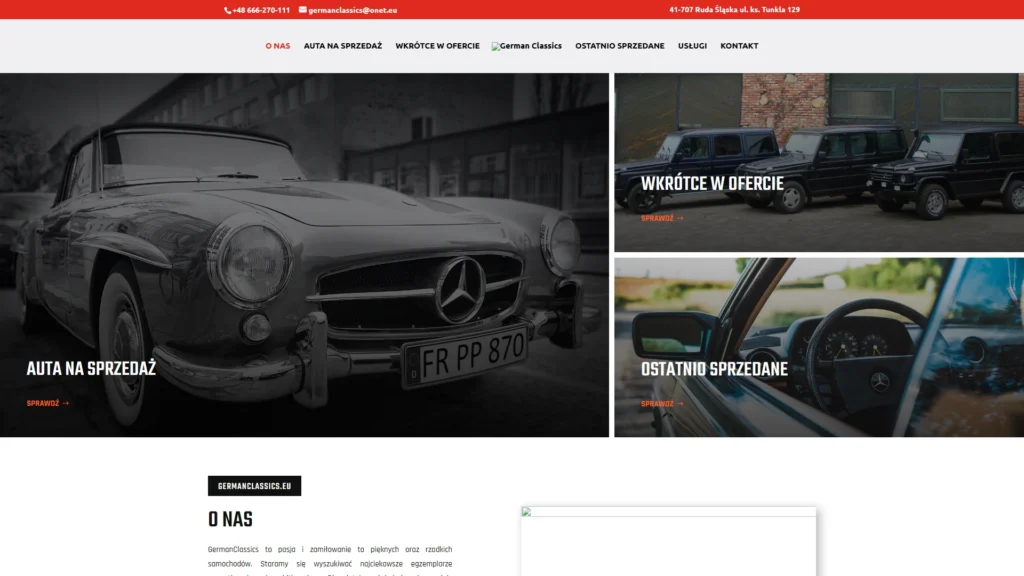Open the USŁUGI menu item
The image size is (1024, 576).
click(692, 46)
